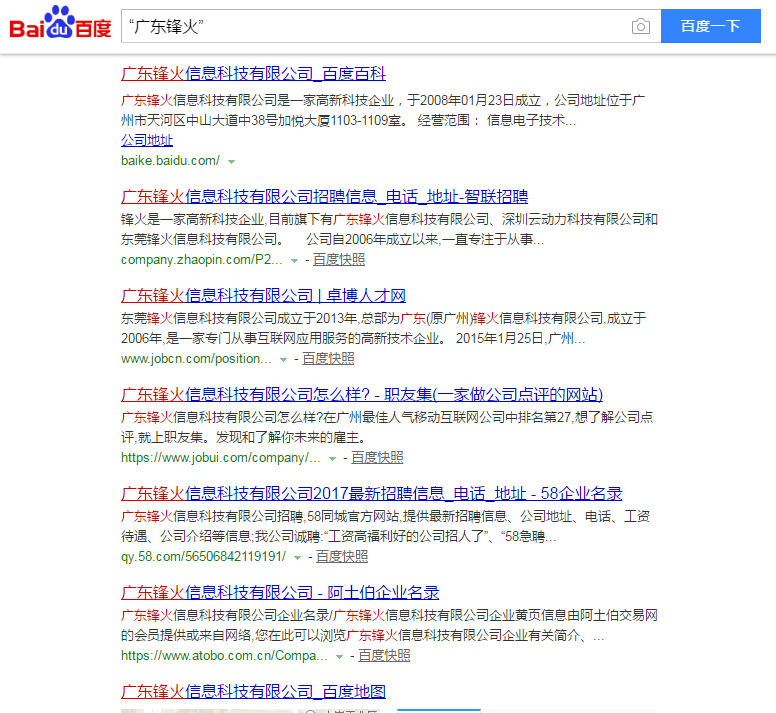Click the https://www.atobo.com.cn/Compa... URL text
Viewport: 776px width, 713px height.
pyautogui.click(x=224, y=656)
